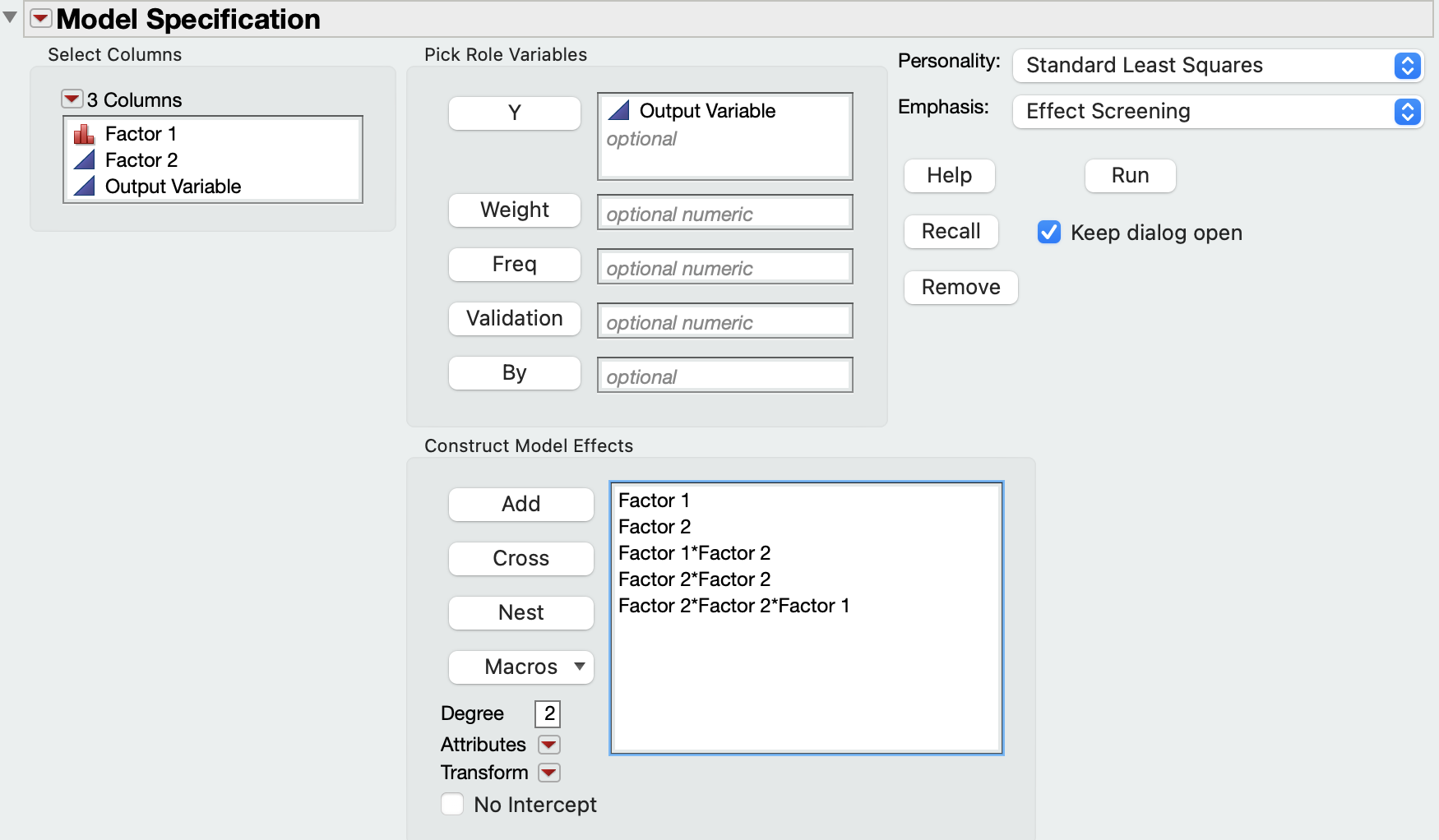Open the Emphasis dropdown
The width and height of the screenshot is (1439, 840).
[x=1218, y=112]
